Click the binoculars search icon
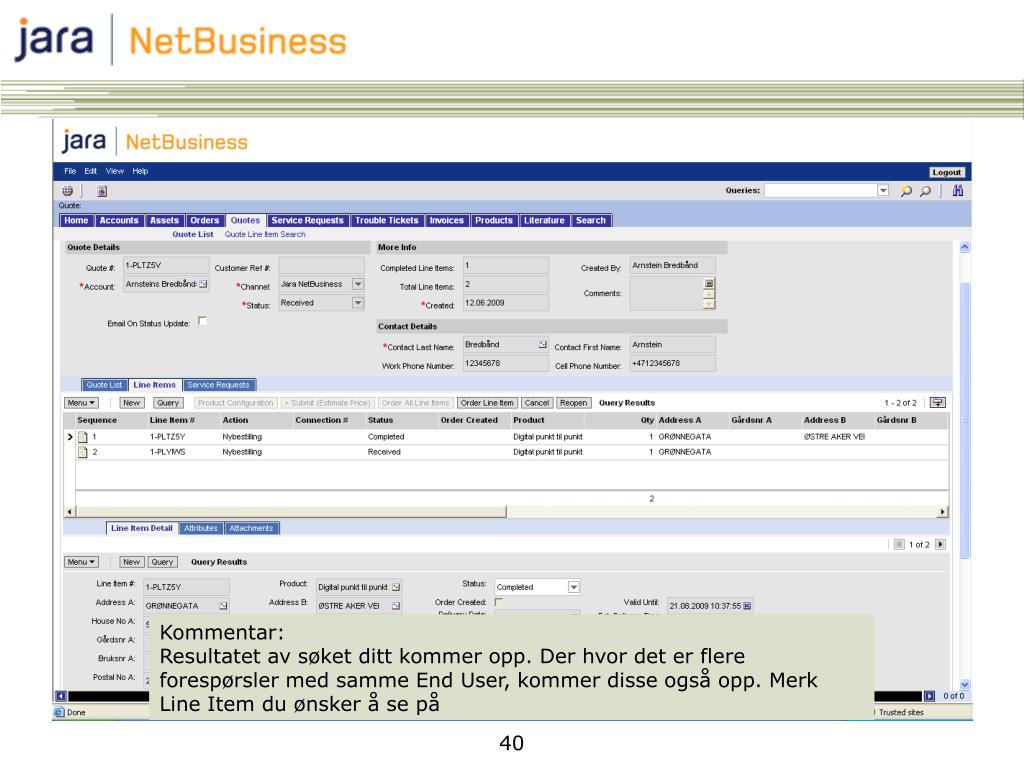 pos(957,191)
